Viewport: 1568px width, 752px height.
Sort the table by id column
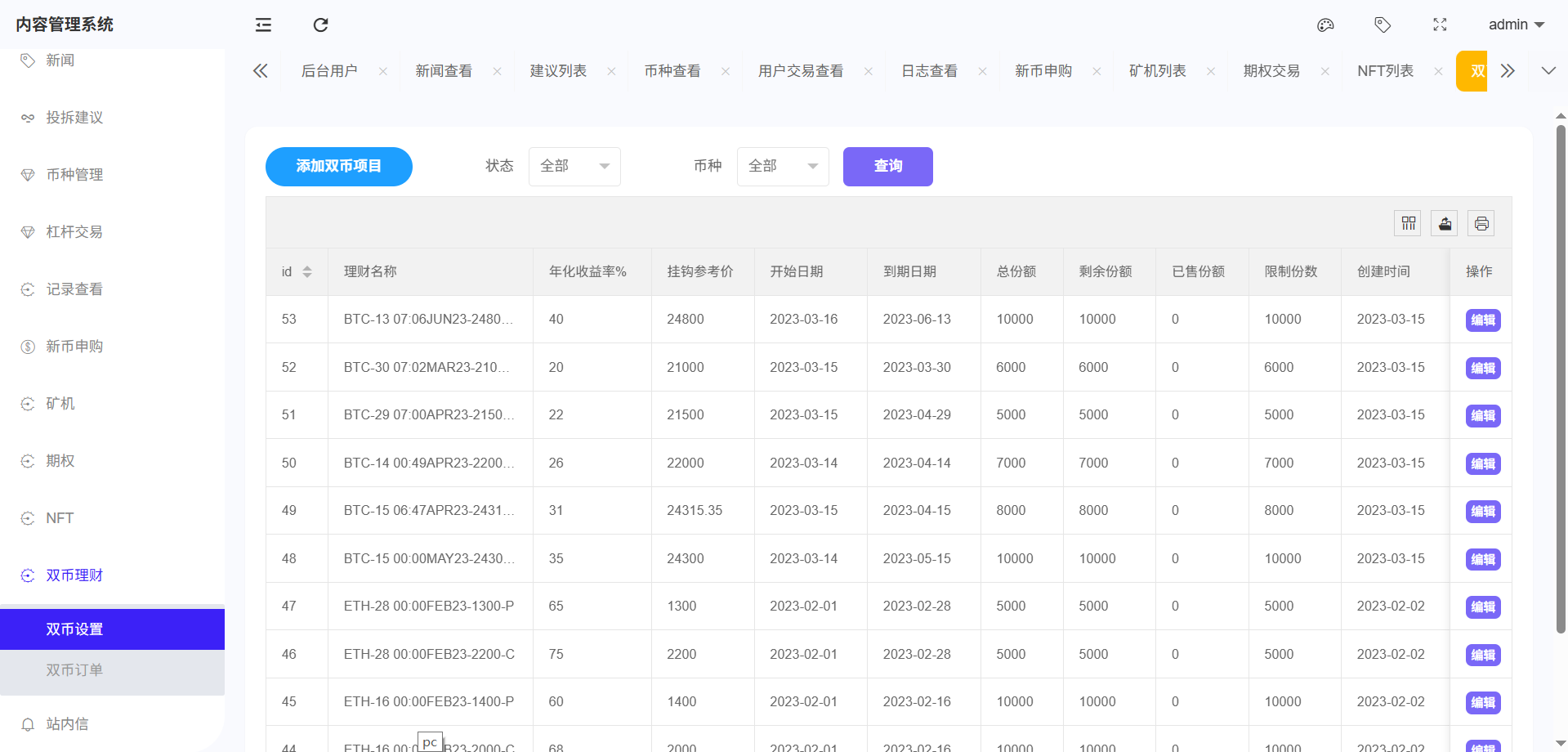(307, 271)
